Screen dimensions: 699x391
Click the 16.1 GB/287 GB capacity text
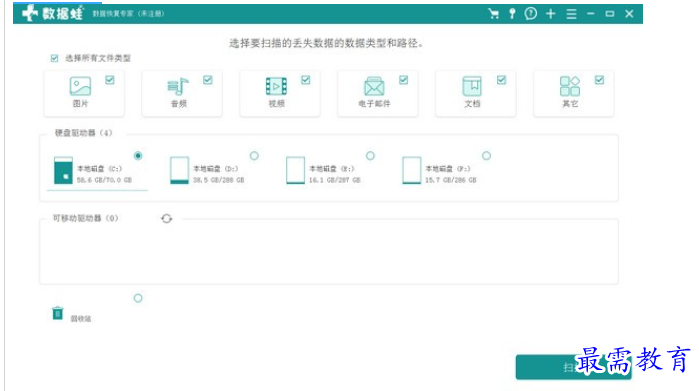point(335,180)
